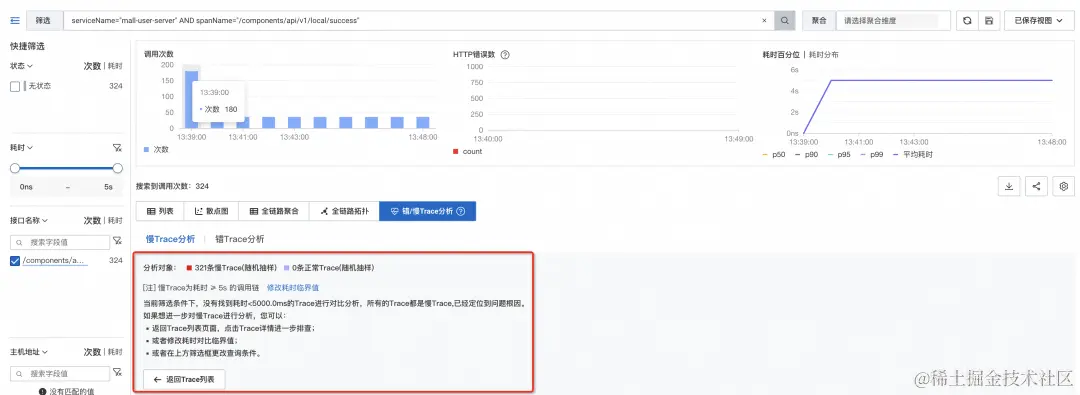Image resolution: width=1080 pixels, height=395 pixels.
Task: Clear the 接口名称 search filter icon
Action: (x=117, y=241)
